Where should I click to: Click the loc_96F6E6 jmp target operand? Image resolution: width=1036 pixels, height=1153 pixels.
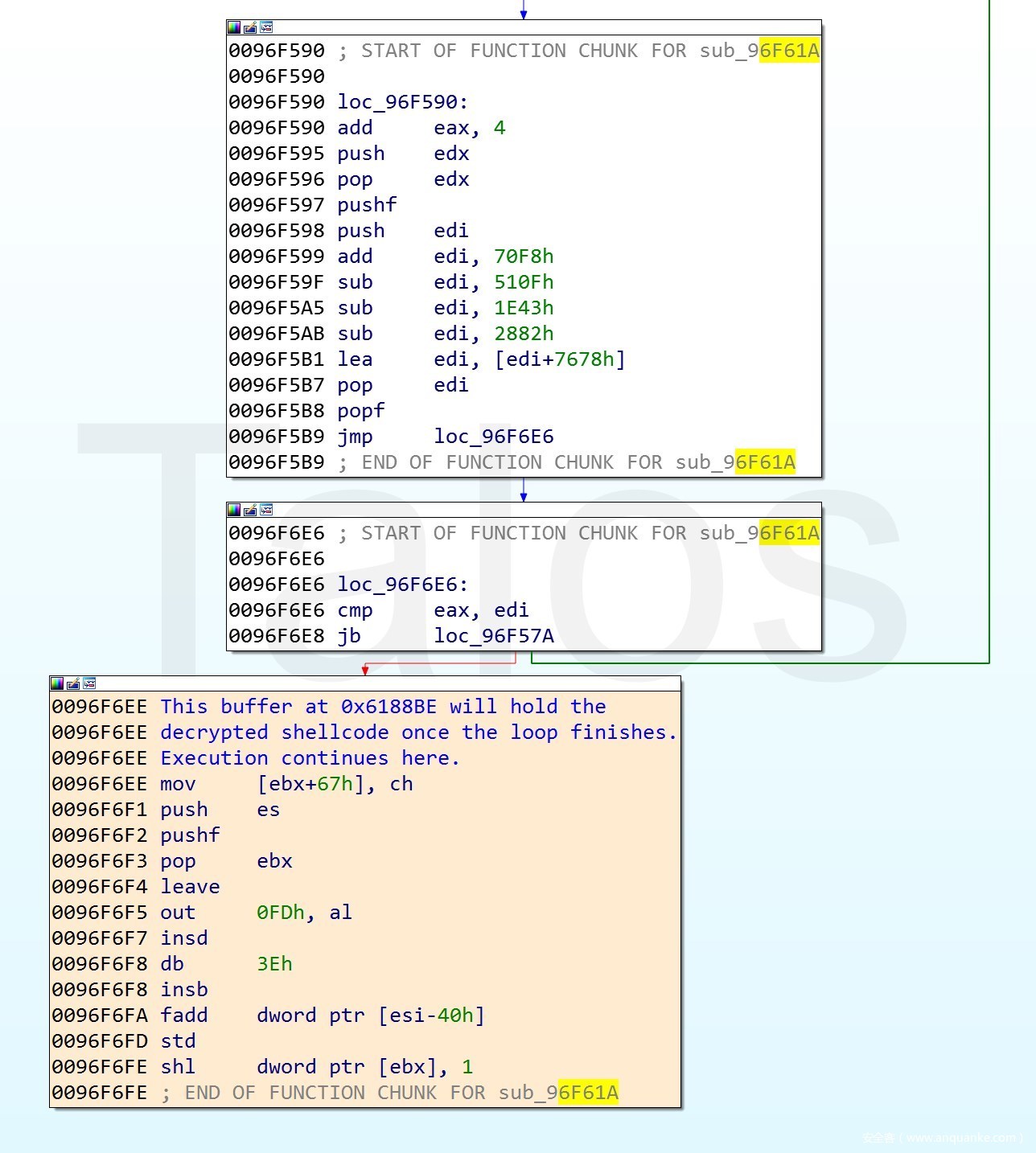[493, 437]
